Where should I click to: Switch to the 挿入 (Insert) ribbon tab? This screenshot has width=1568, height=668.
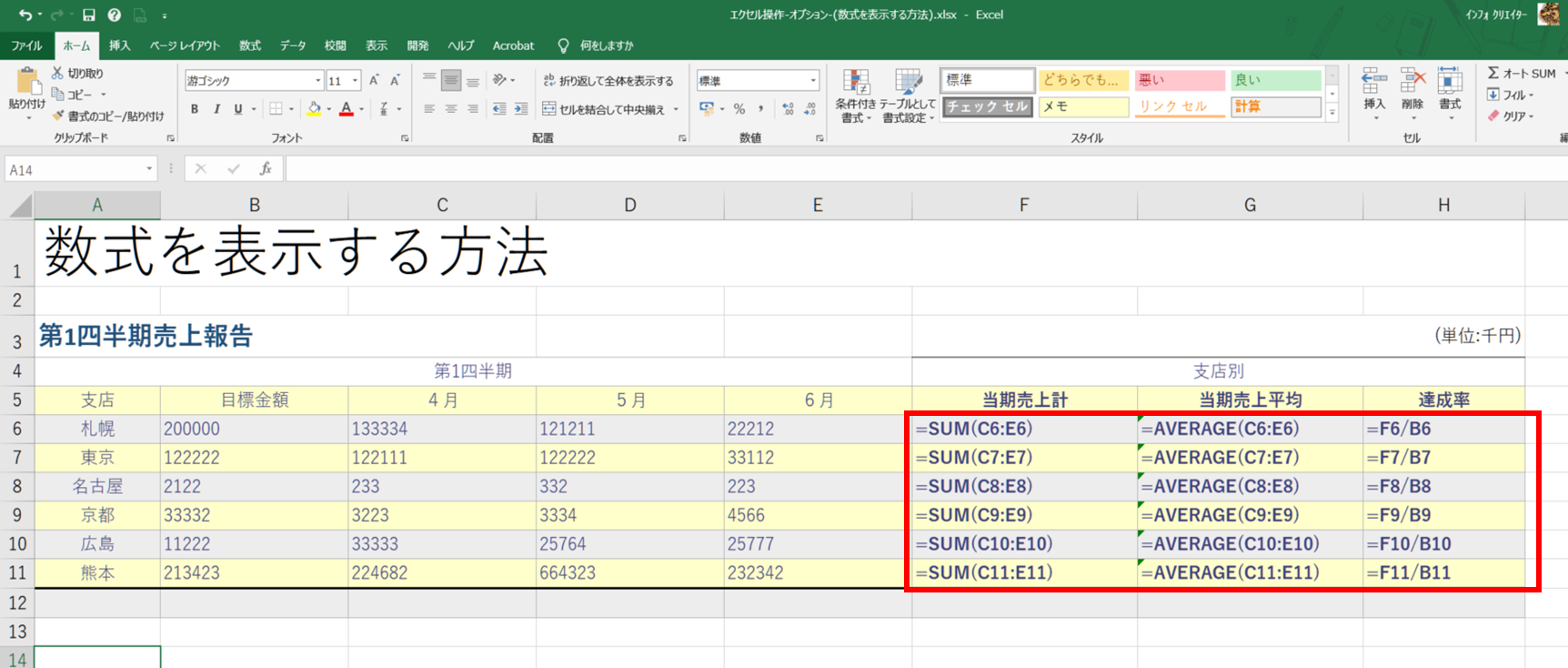[x=119, y=46]
